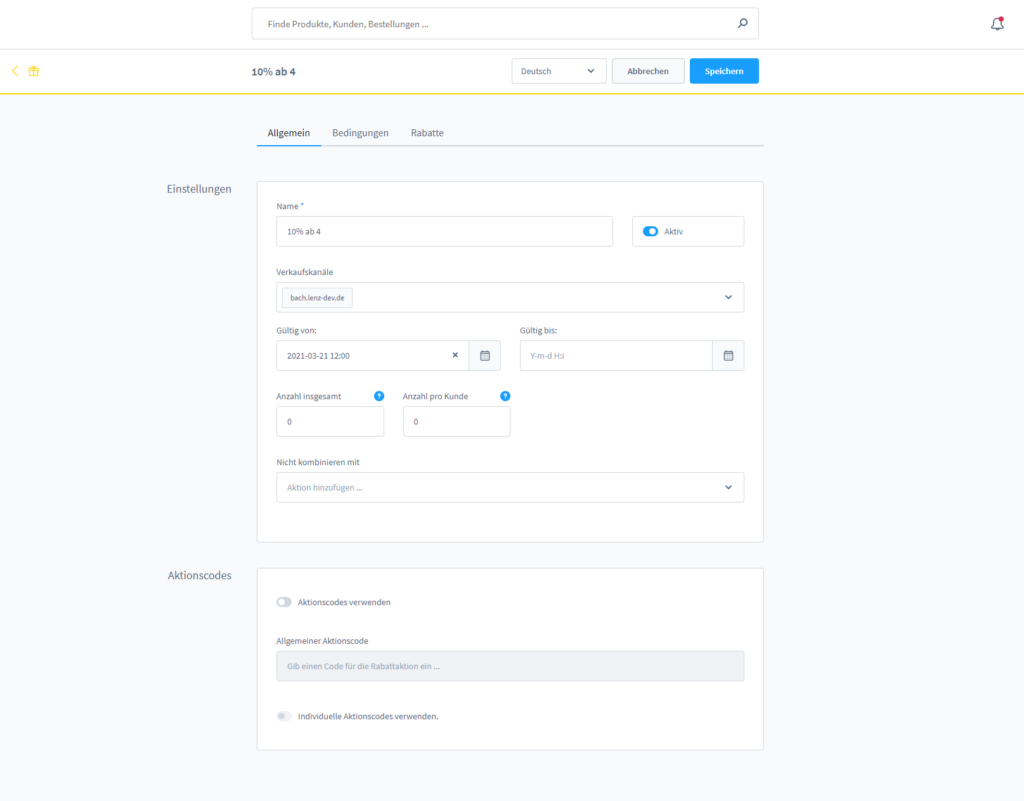Expand the Verkaufskanäle dropdown
1024x801 pixels.
click(728, 297)
